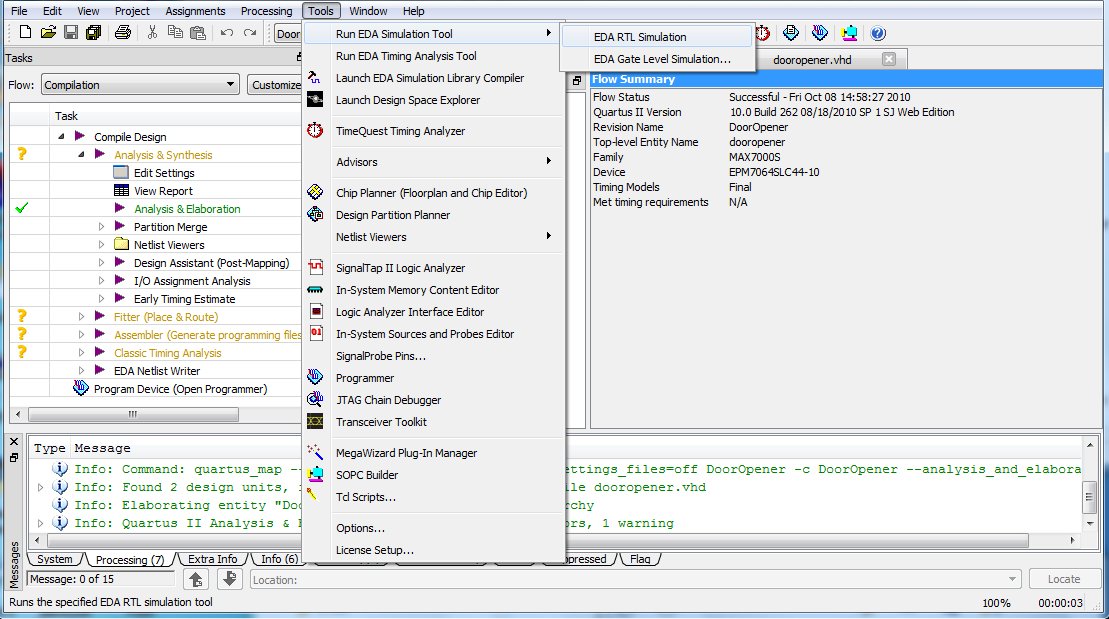Close the dooropener.vhd tab
This screenshot has height=619, width=1109.
click(x=889, y=59)
